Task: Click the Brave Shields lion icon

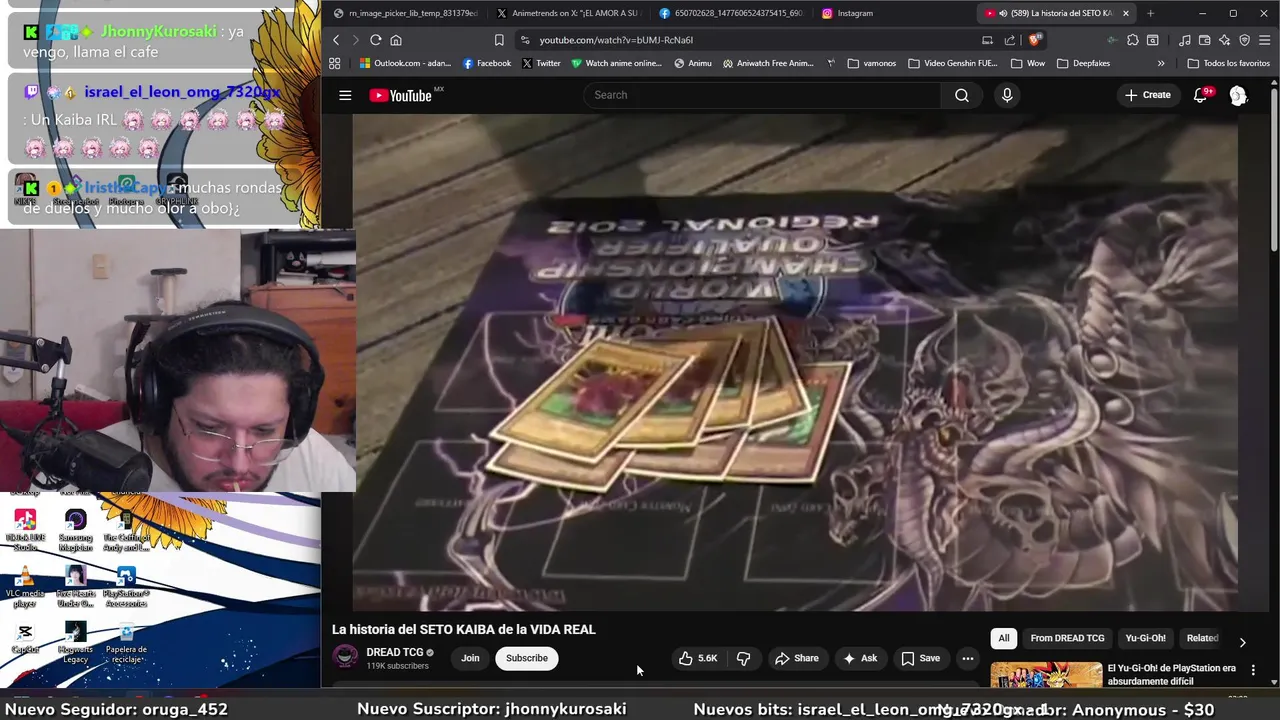Action: (x=1035, y=40)
